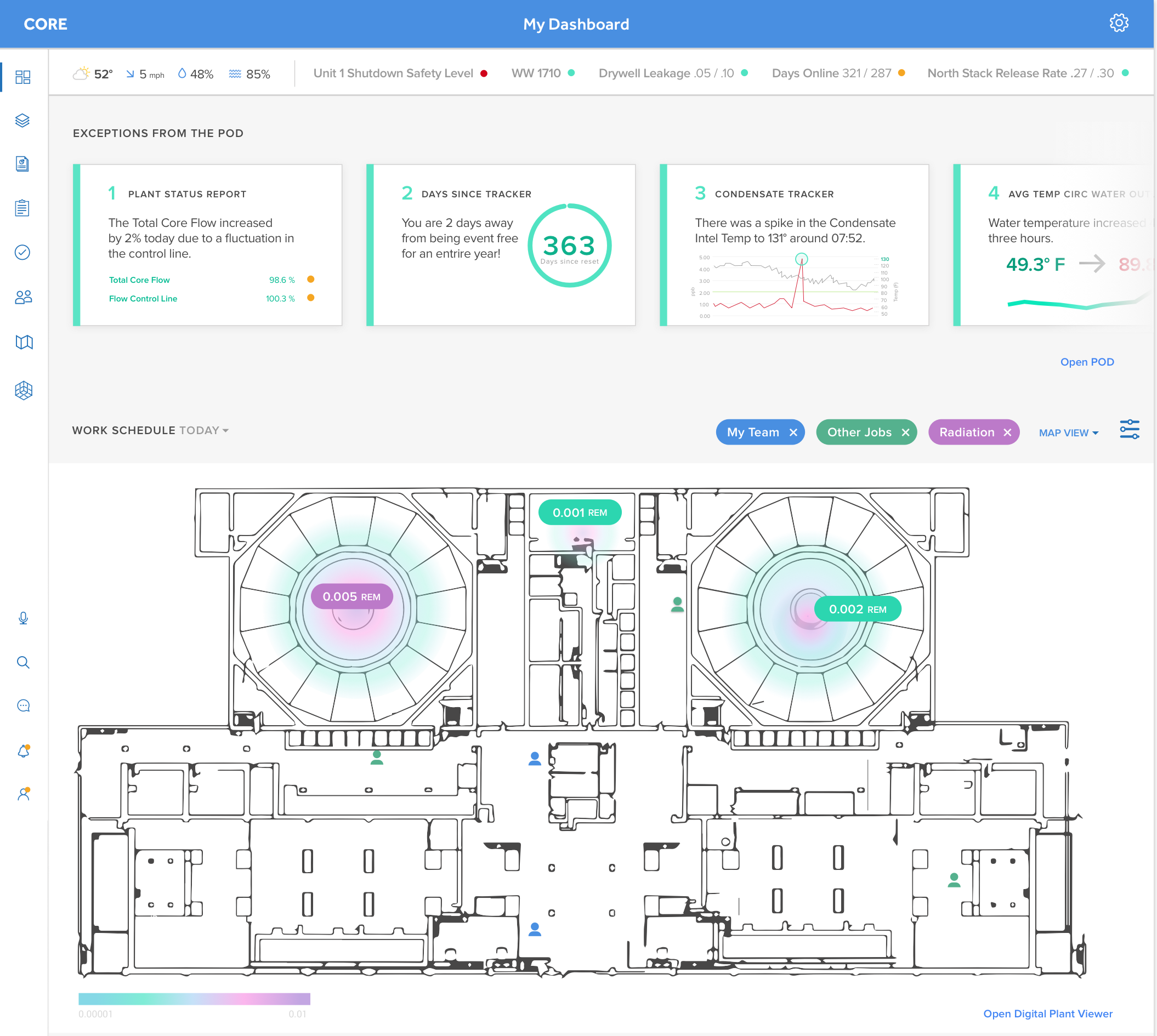Remove the Radiation filter chip
This screenshot has height=1036, width=1157.
click(1007, 432)
